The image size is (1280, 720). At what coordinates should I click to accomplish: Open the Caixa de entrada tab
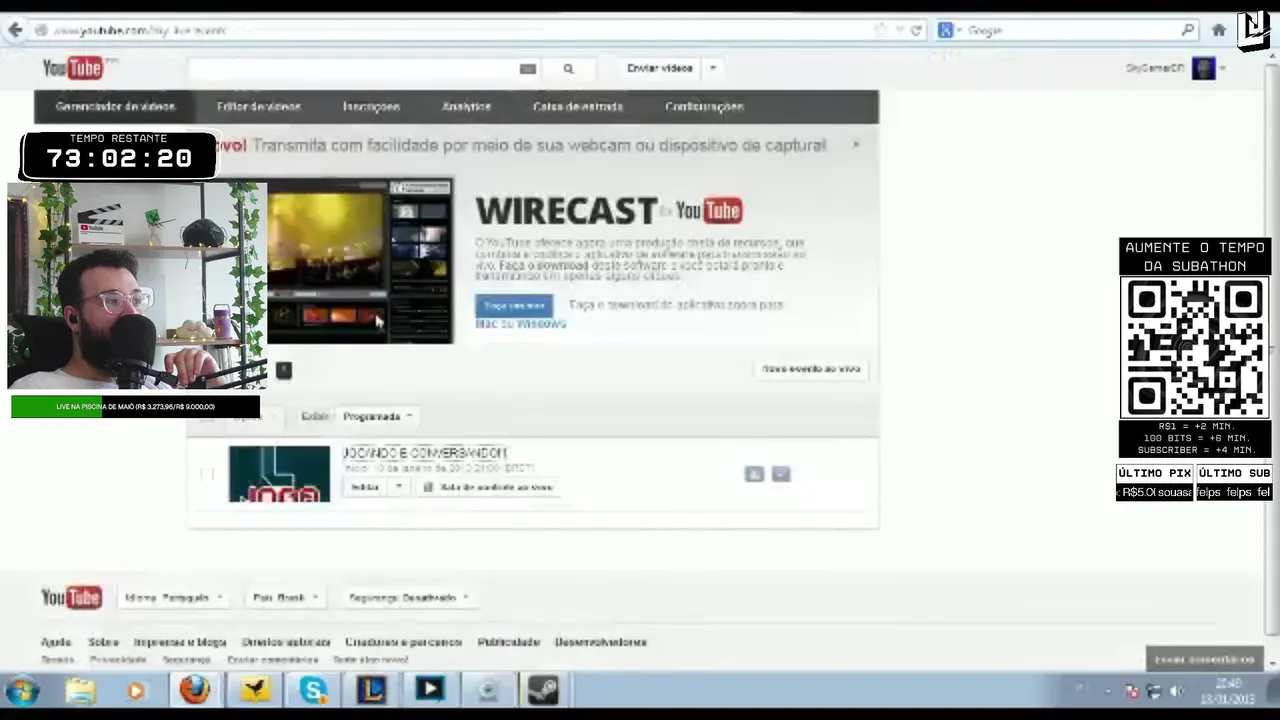click(x=577, y=107)
